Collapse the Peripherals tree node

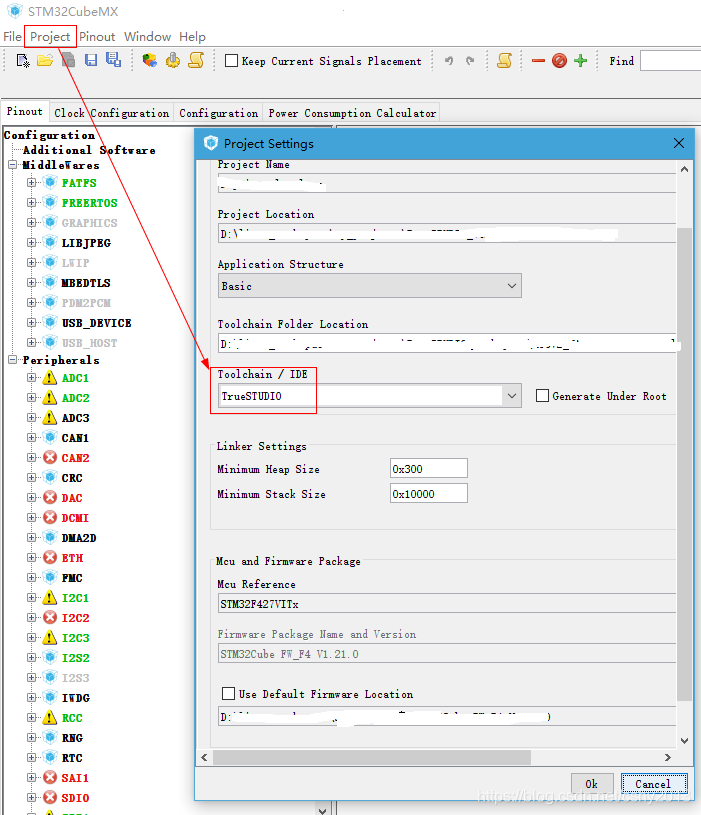[12, 360]
